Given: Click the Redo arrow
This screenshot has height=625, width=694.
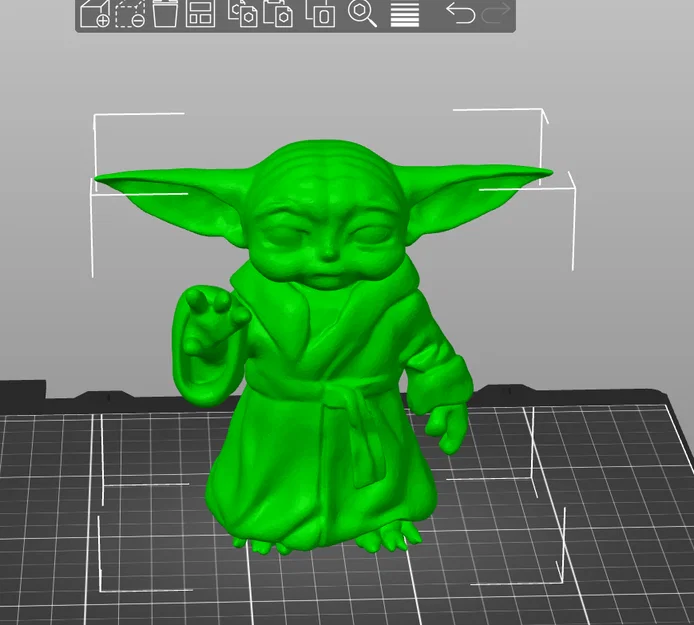Looking at the screenshot, I should (x=496, y=12).
